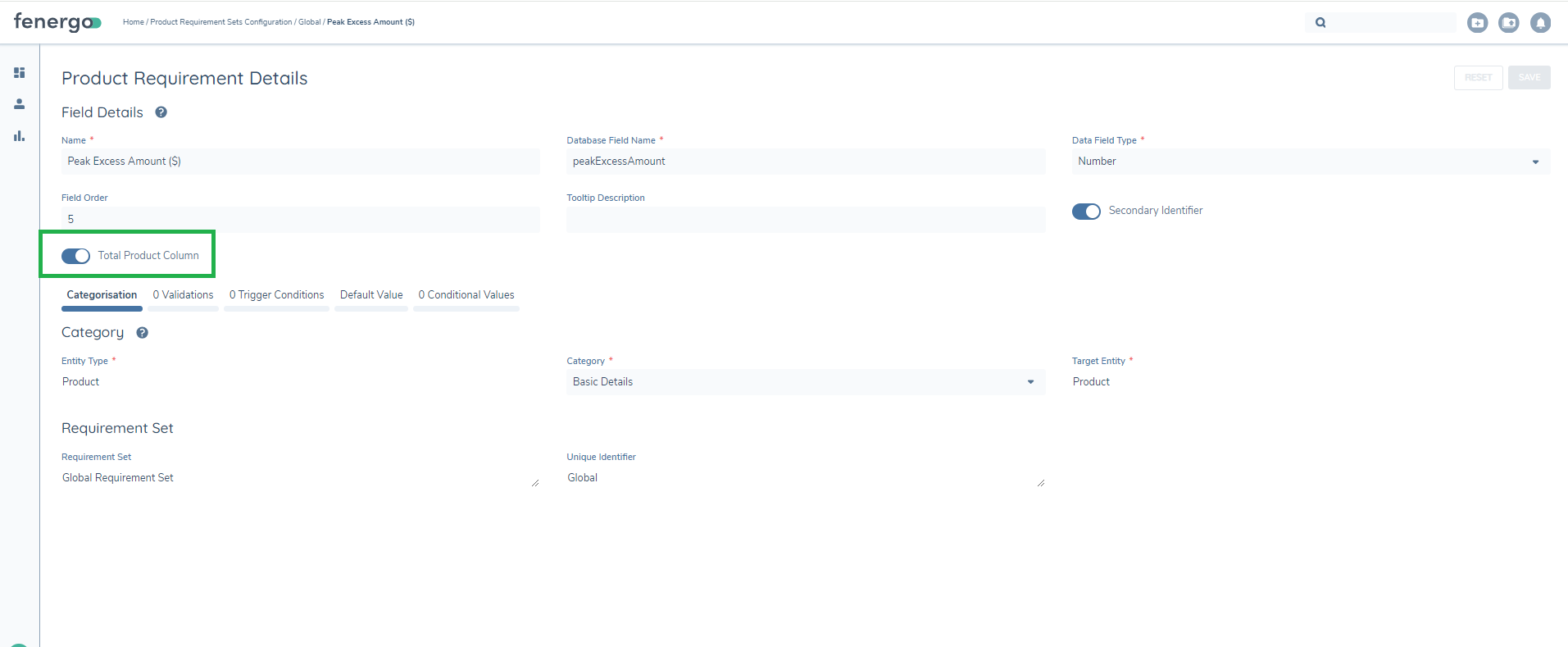The height and width of the screenshot is (647, 1568).
Task: Expand the Data Field Type dropdown
Action: point(1310,162)
